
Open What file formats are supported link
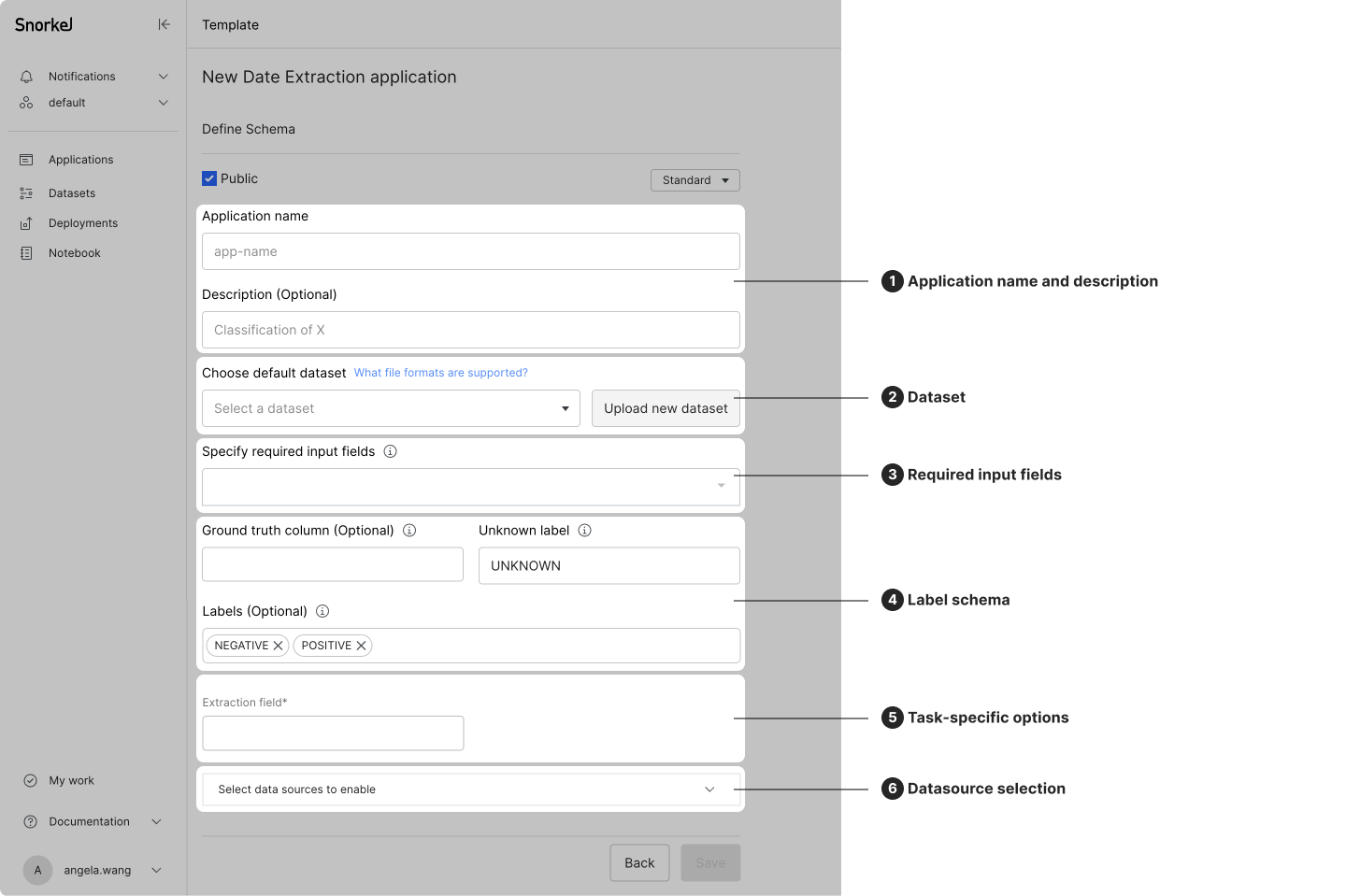pyautogui.click(x=441, y=373)
